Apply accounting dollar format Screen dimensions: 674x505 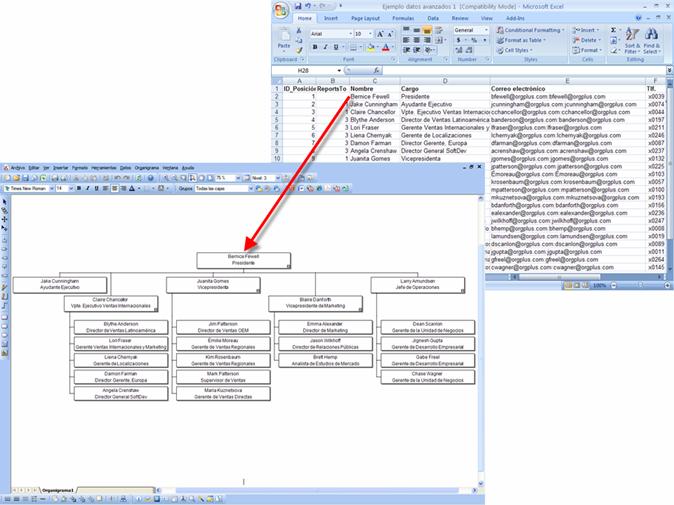[x=459, y=40]
